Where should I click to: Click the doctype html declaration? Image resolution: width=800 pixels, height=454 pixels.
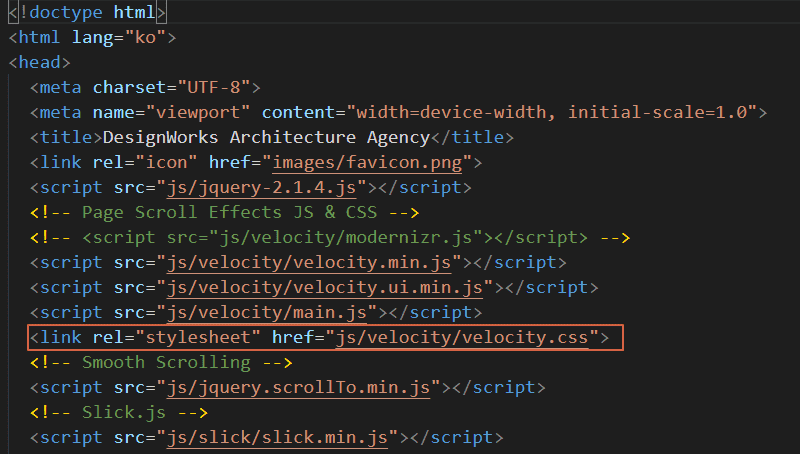click(87, 12)
